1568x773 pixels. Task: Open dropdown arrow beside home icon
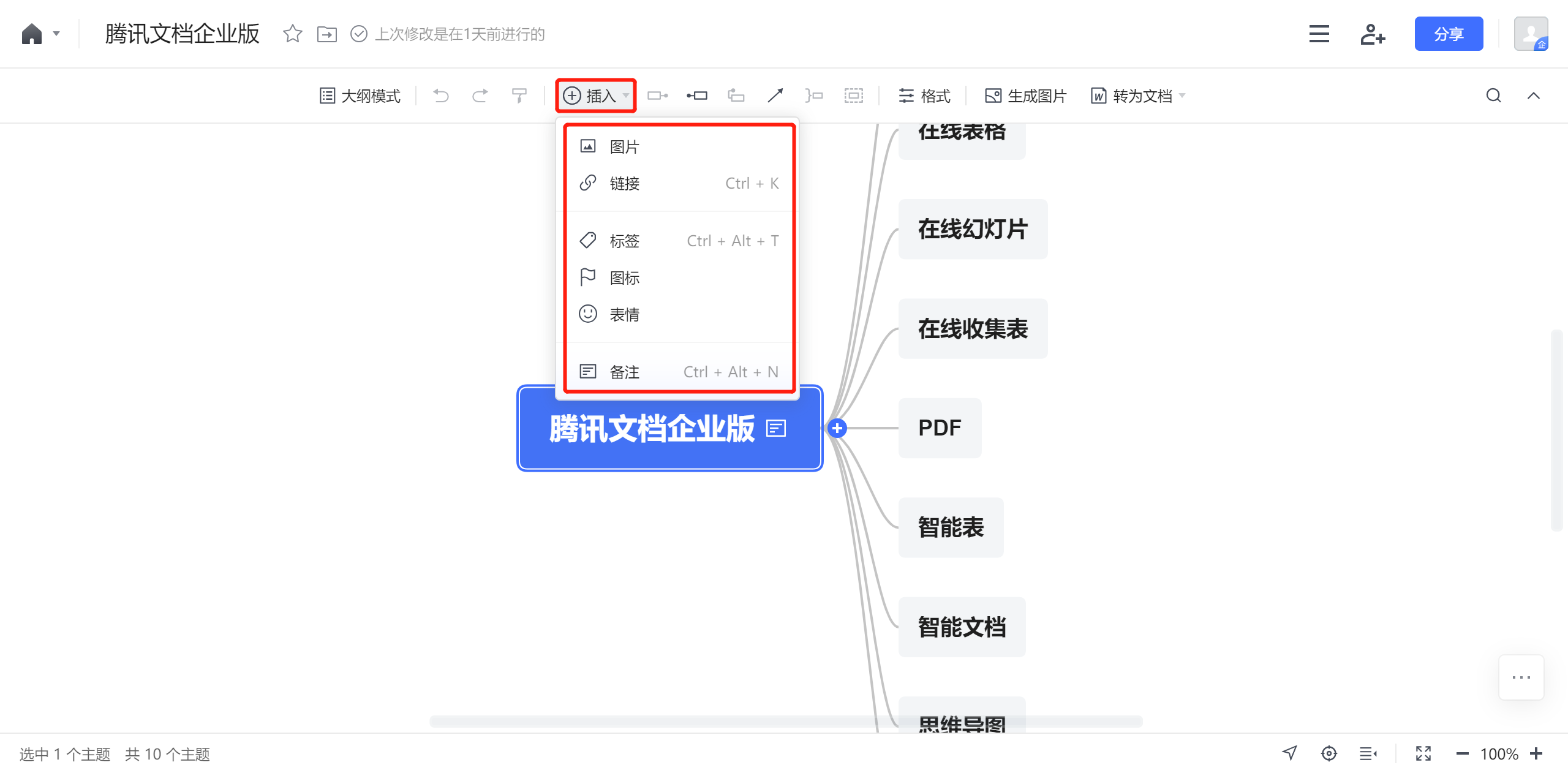[56, 34]
